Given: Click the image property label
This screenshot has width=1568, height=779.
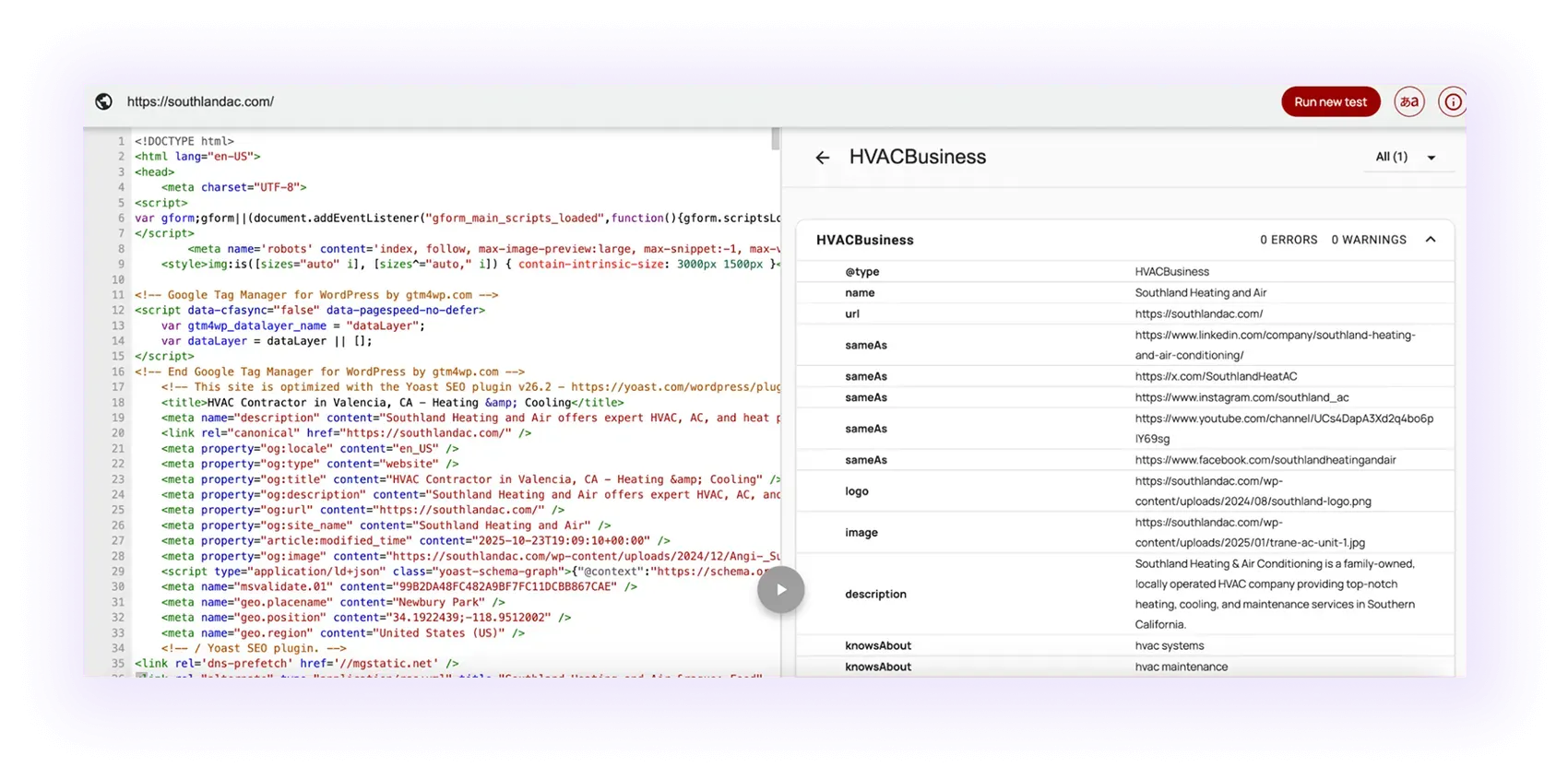Looking at the screenshot, I should click(x=861, y=533).
